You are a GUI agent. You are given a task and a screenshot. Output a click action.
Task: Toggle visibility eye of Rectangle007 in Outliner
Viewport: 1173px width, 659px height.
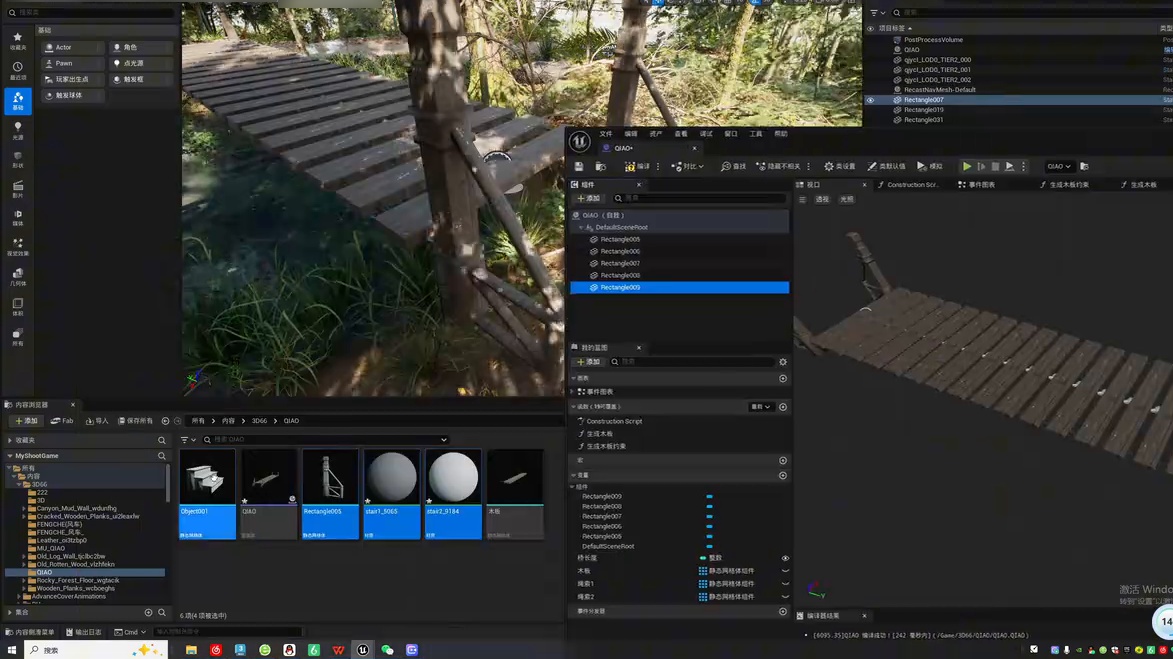870,100
